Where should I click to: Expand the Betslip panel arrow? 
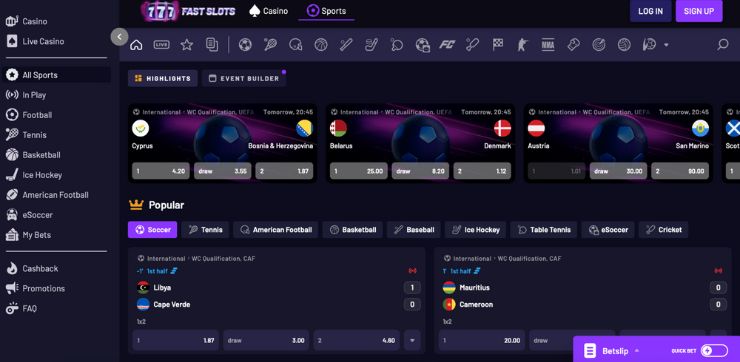[x=637, y=351]
